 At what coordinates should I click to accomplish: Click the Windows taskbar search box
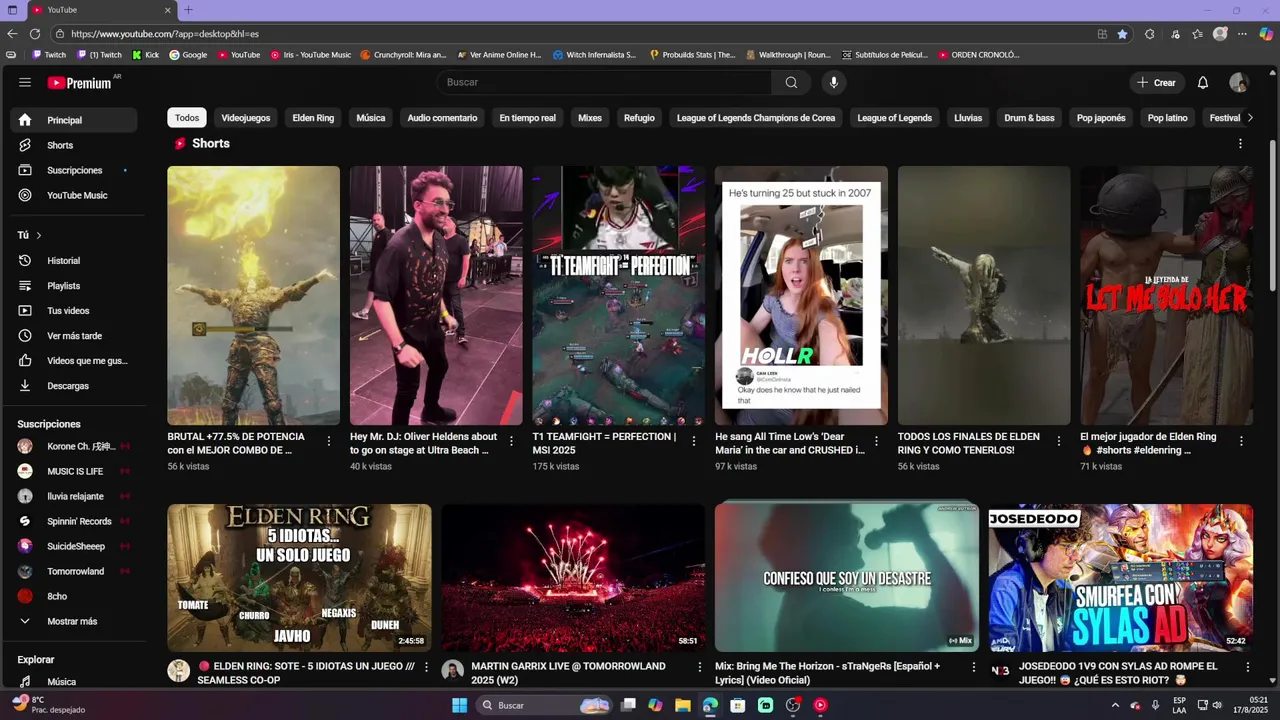click(544, 705)
